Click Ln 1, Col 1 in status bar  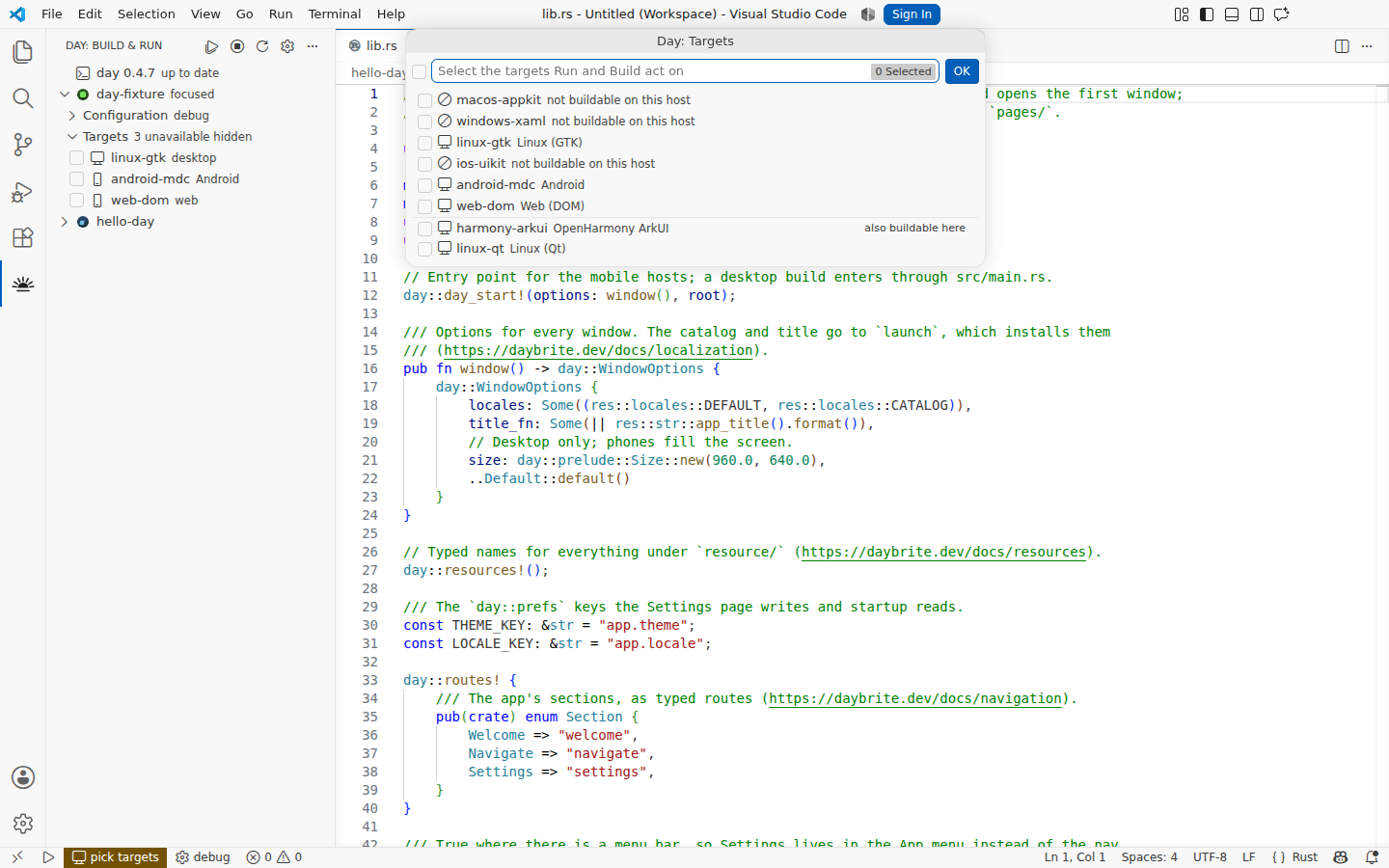(1075, 857)
